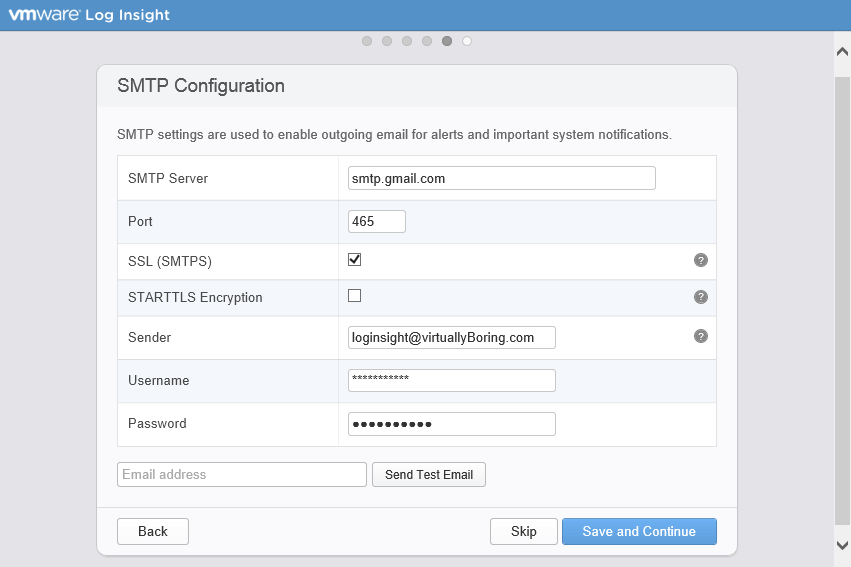Viewport: 851px width, 567px height.
Task: Click Save and Continue
Action: (x=639, y=531)
